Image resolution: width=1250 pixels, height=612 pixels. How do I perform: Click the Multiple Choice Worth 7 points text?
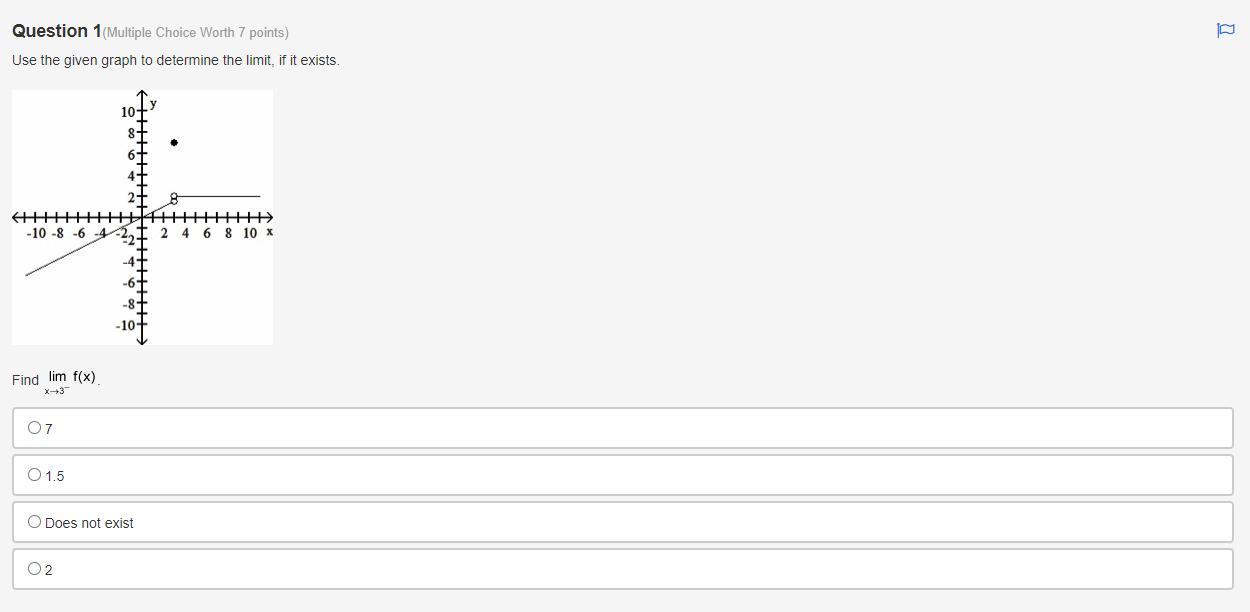coord(196,32)
